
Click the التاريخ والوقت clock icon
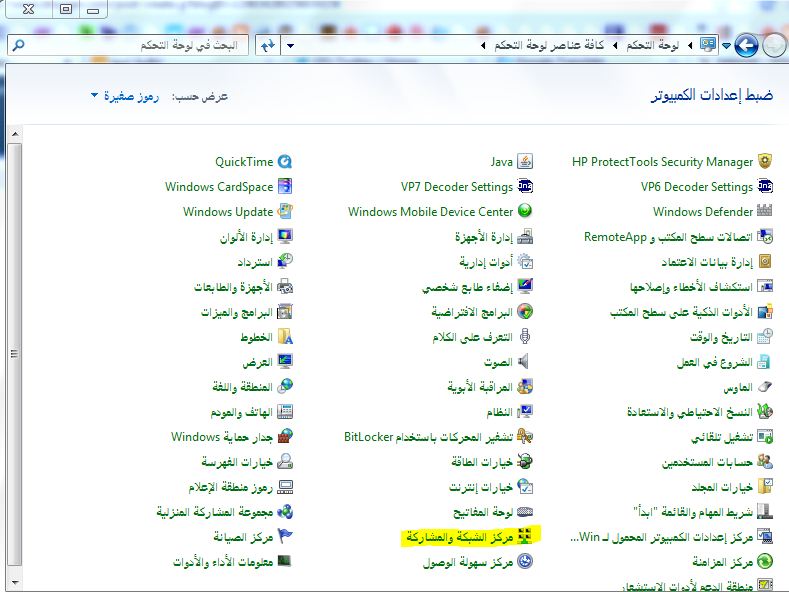point(765,337)
